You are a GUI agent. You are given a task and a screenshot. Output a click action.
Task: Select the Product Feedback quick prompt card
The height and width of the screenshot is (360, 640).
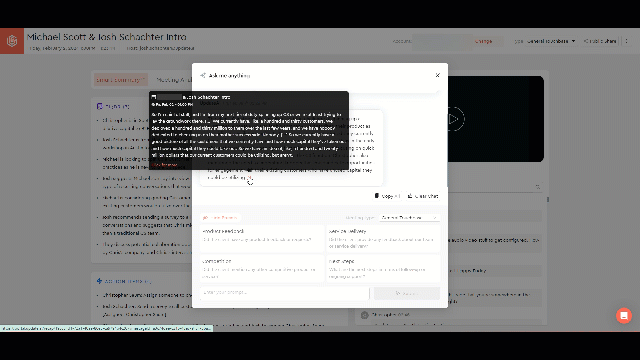[261, 238]
